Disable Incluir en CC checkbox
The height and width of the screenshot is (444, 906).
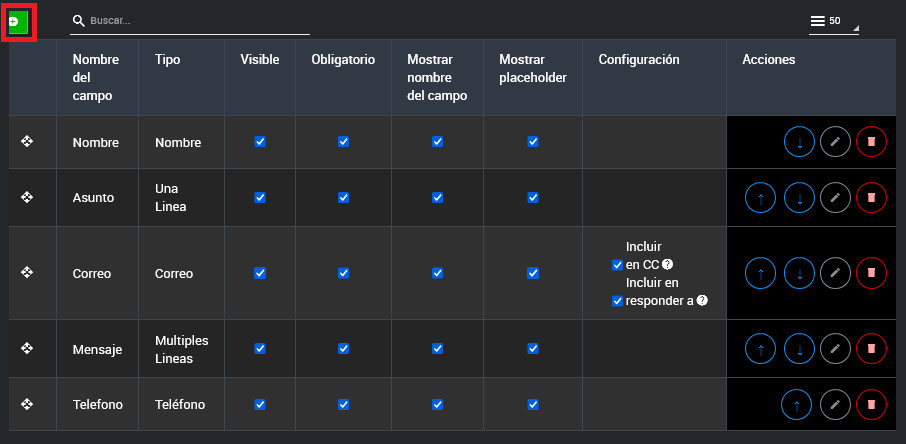[x=617, y=265]
